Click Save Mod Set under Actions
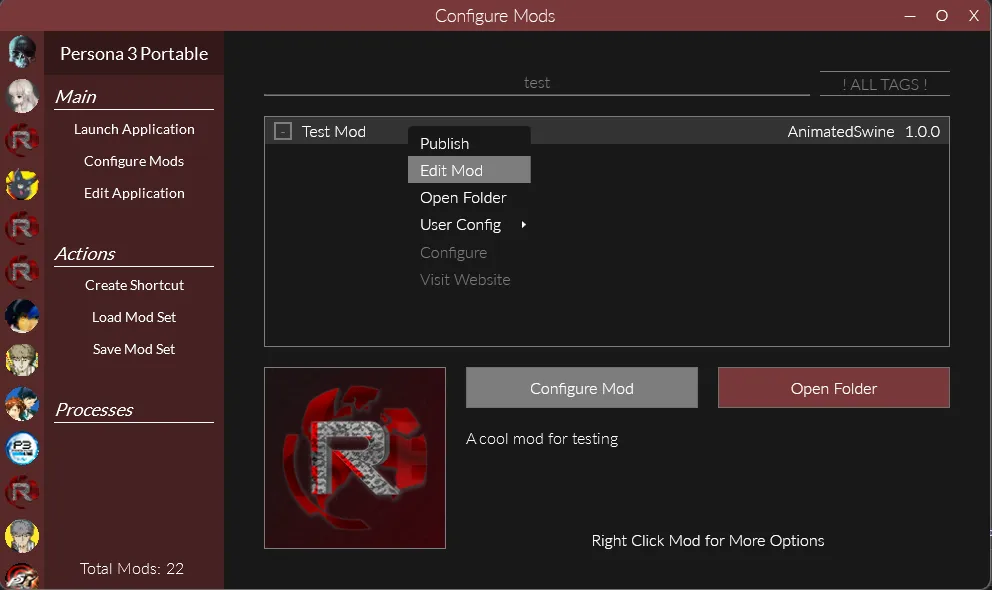Viewport: 992px width, 590px height. (134, 349)
